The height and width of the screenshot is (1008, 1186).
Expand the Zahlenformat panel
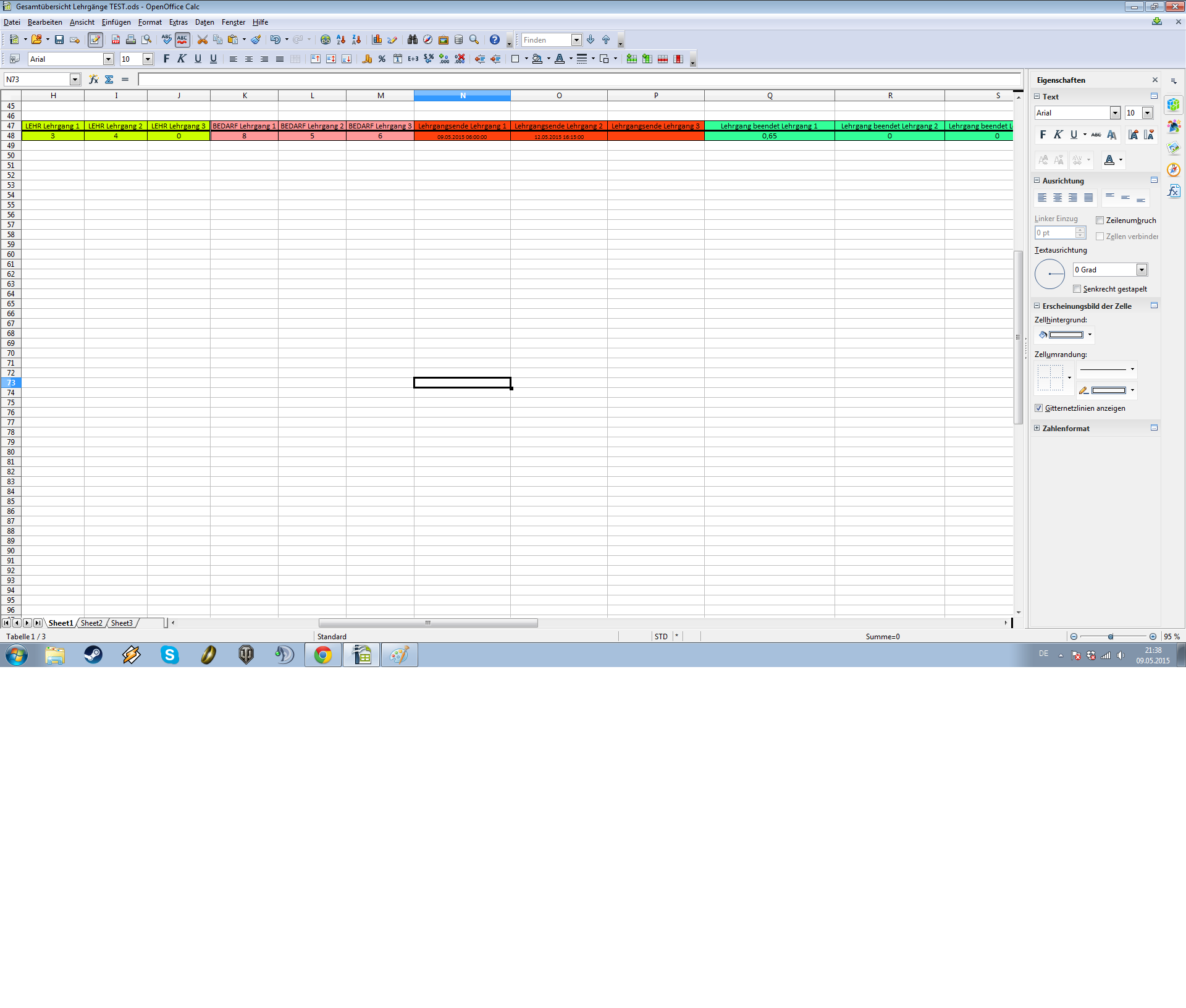(x=1037, y=428)
